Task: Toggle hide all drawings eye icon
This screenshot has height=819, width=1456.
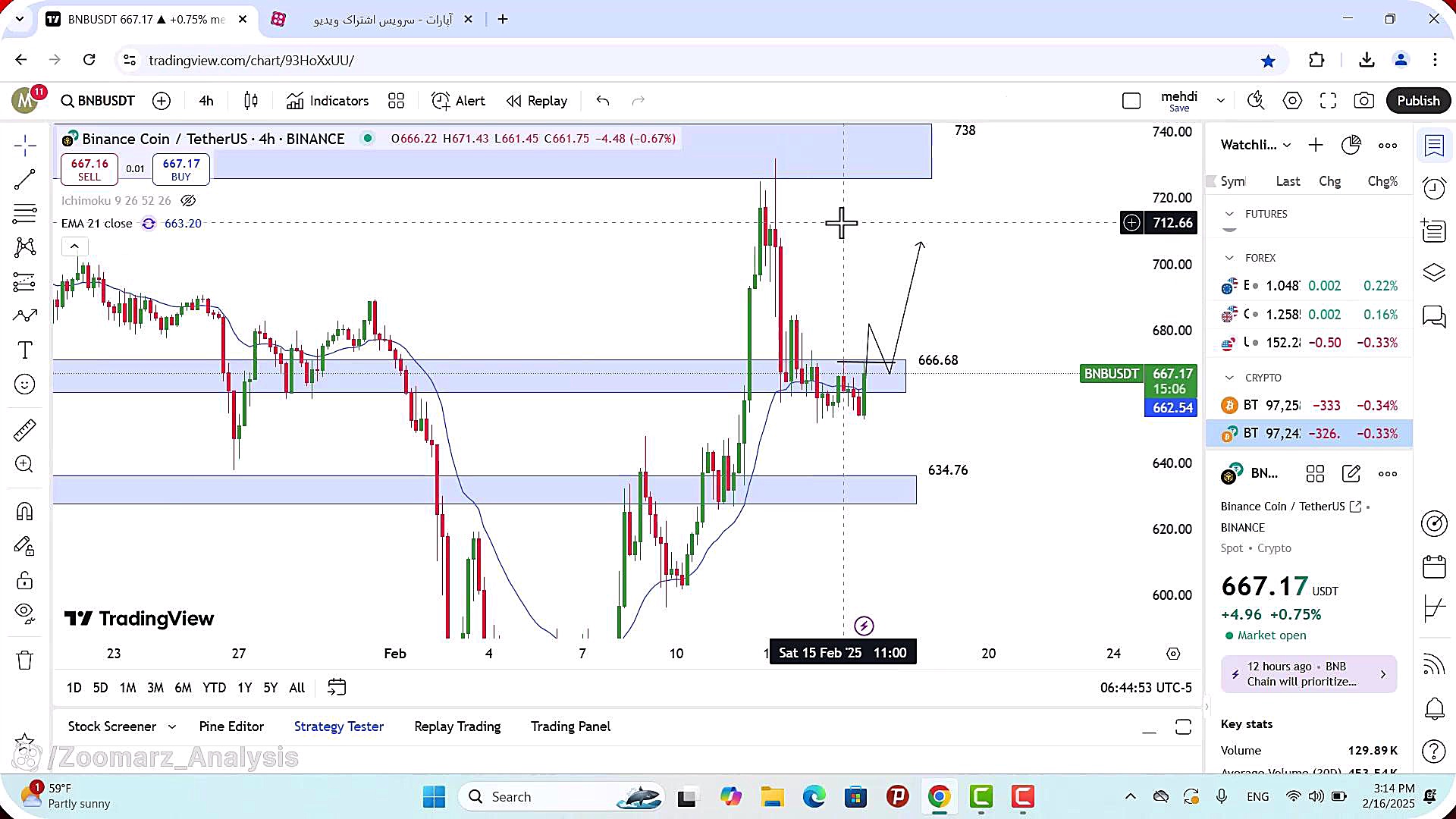Action: [x=24, y=613]
